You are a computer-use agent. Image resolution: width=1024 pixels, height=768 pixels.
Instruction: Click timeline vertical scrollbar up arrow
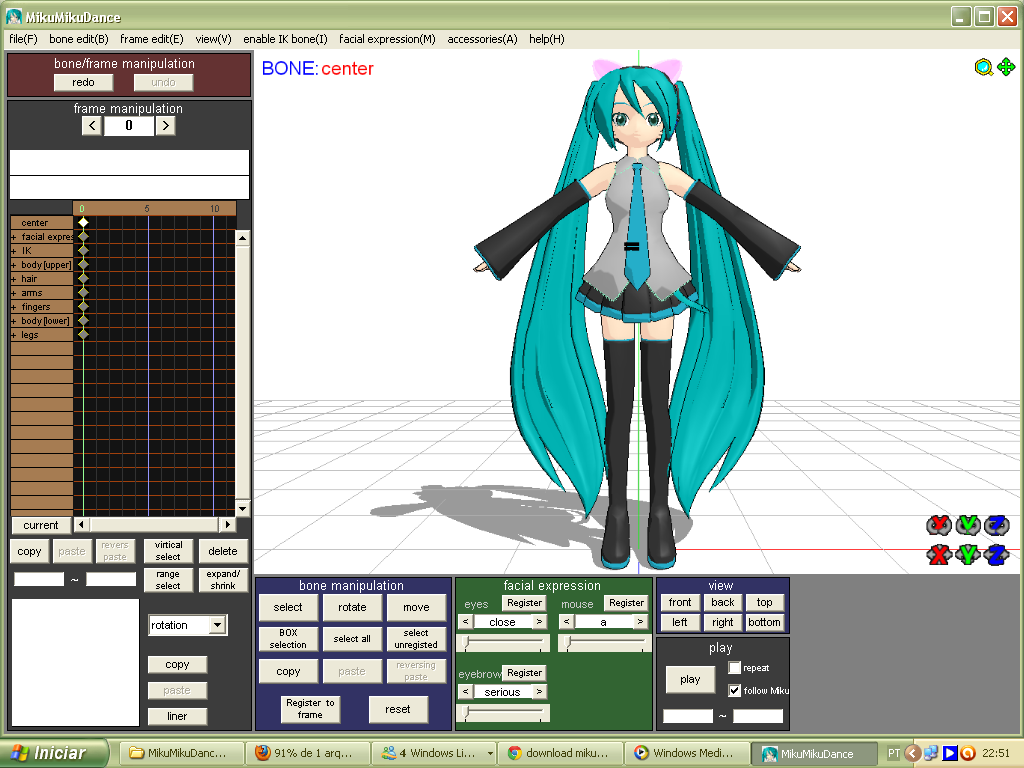click(242, 238)
